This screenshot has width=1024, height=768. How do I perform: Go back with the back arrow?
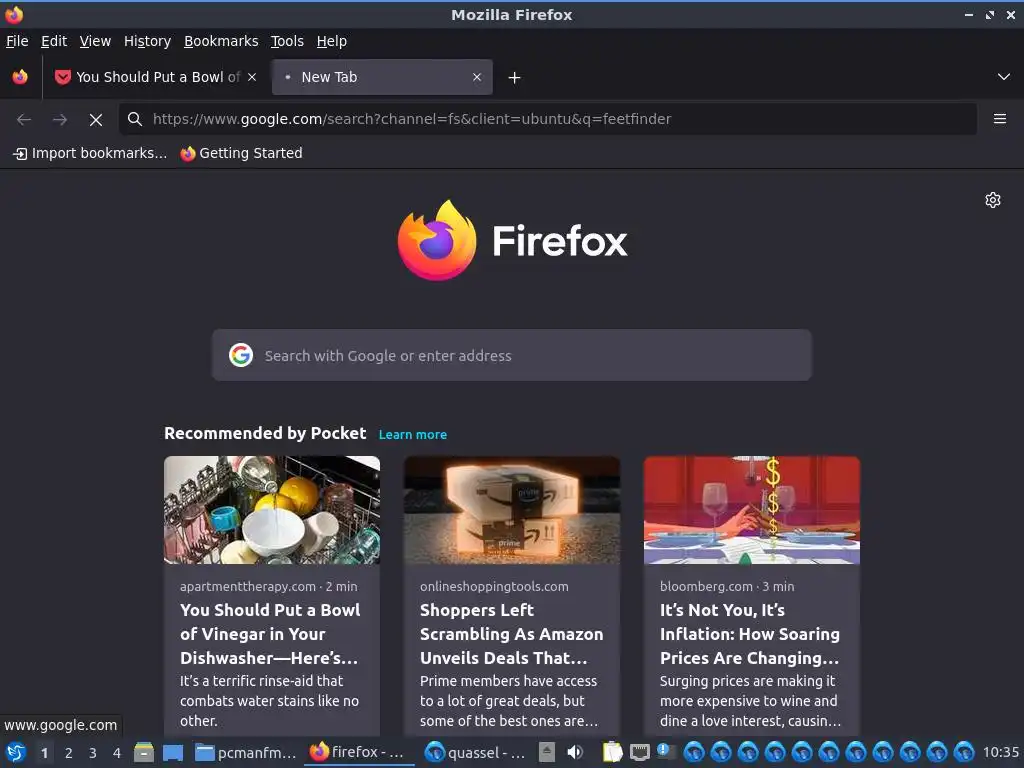tap(24, 119)
